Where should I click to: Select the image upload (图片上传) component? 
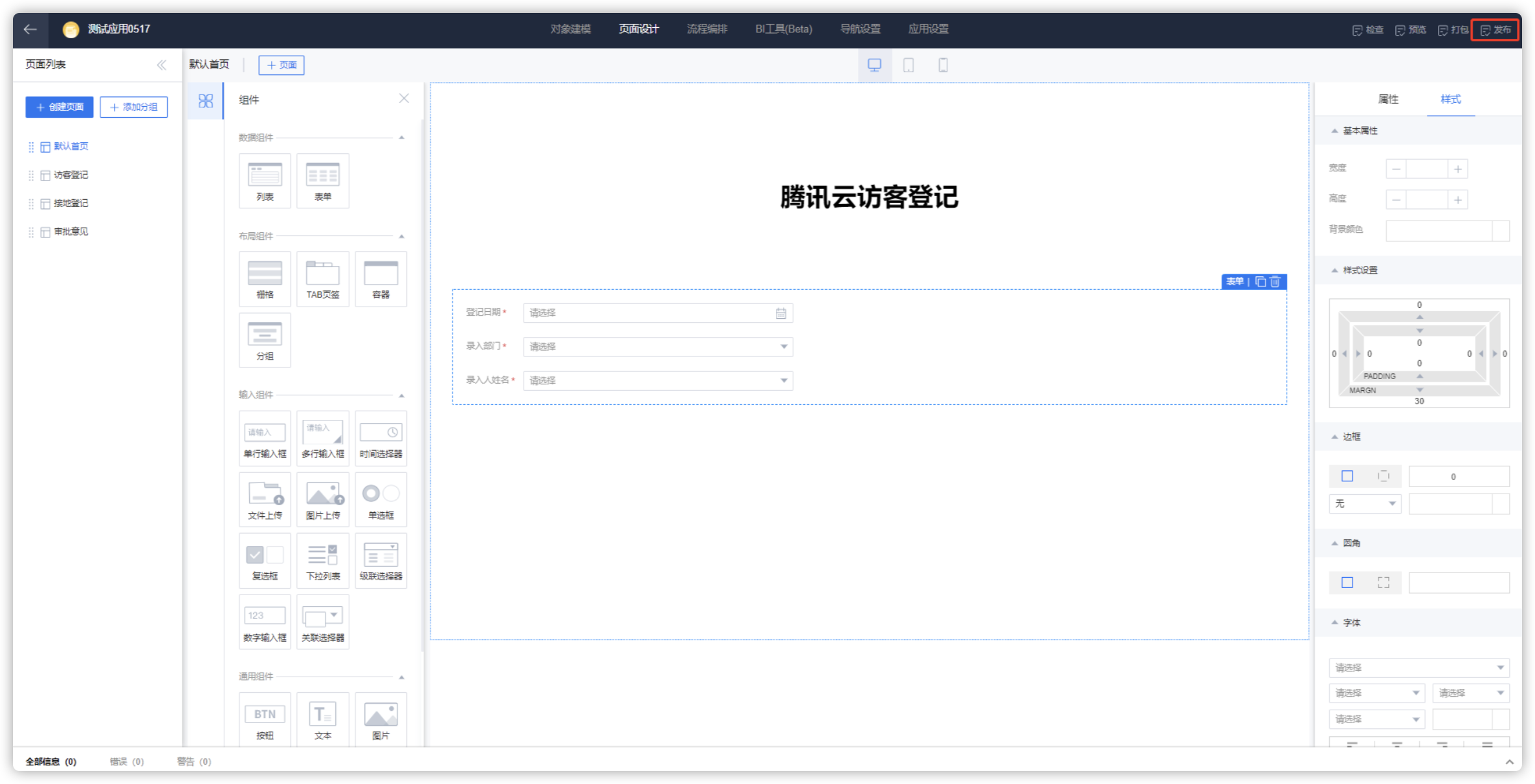(x=323, y=499)
